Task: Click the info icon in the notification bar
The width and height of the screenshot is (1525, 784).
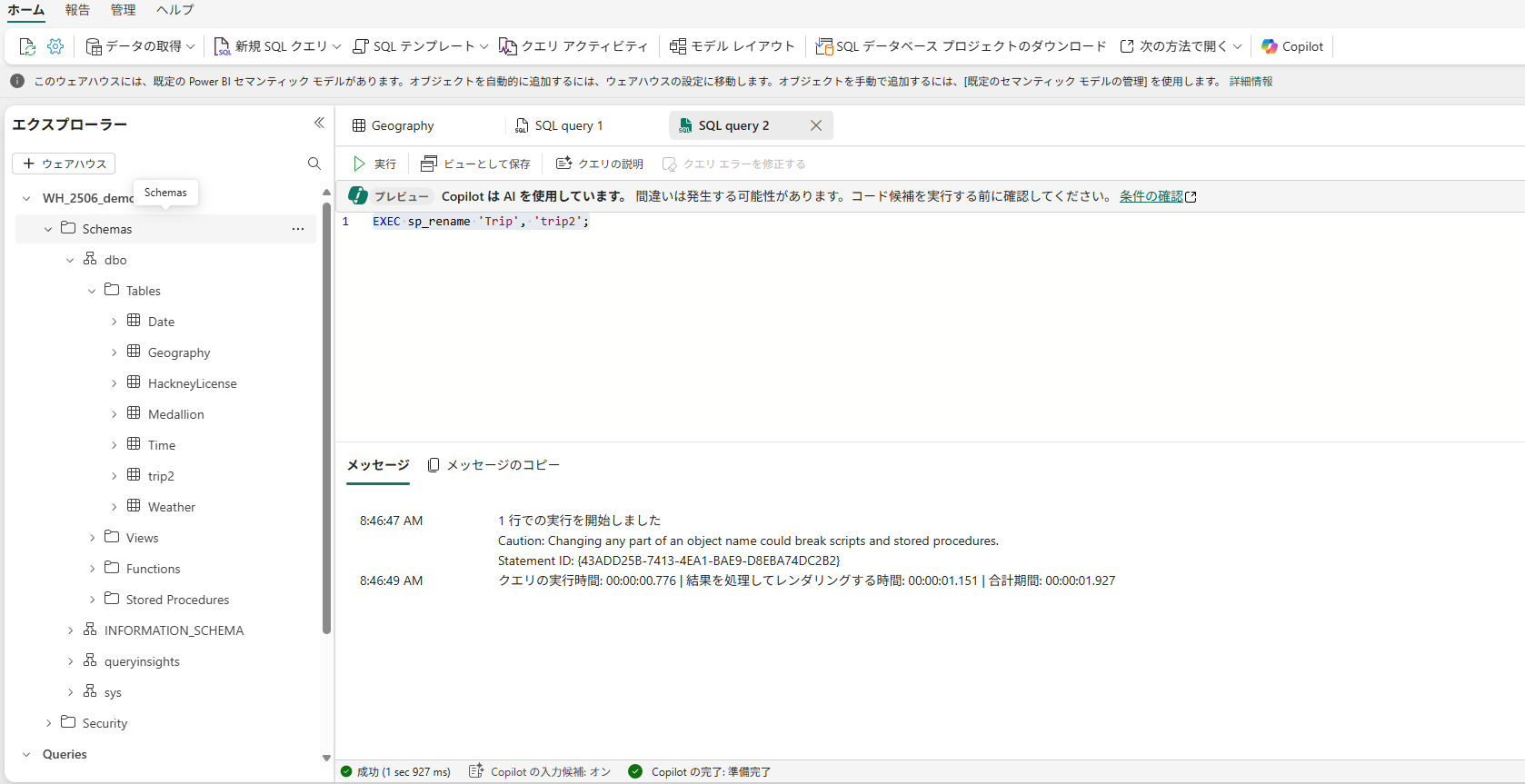Action: click(17, 81)
